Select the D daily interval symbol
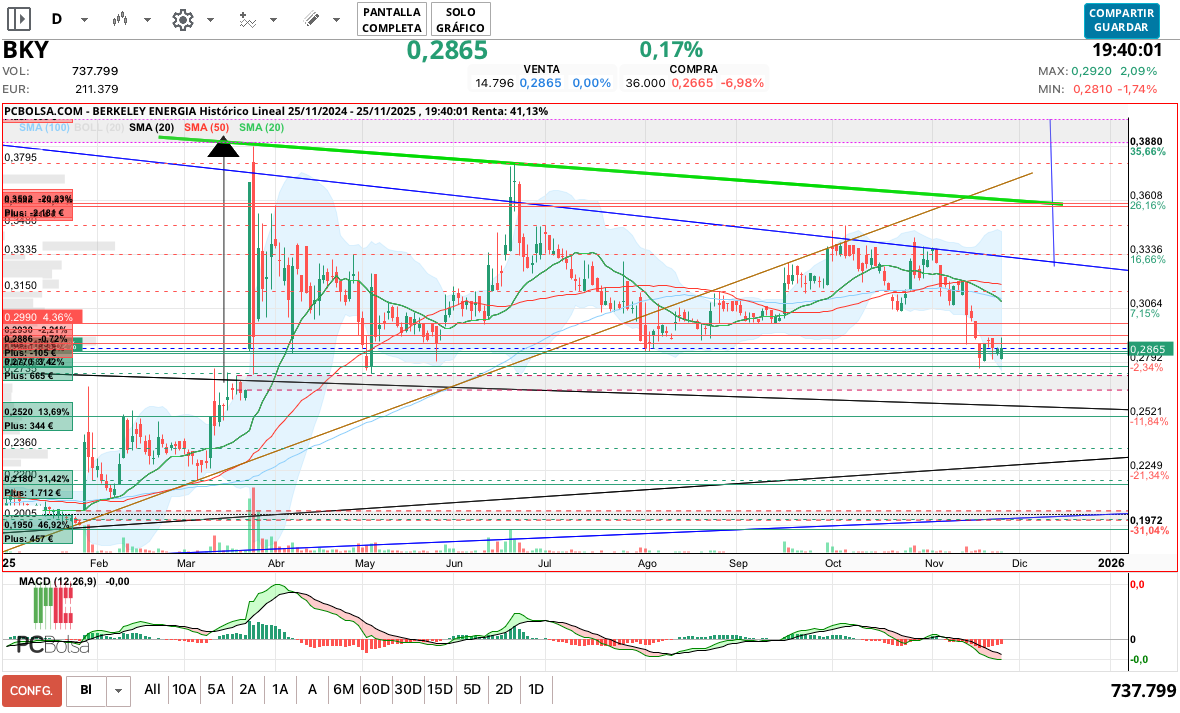The height and width of the screenshot is (713, 1180). [56, 19]
